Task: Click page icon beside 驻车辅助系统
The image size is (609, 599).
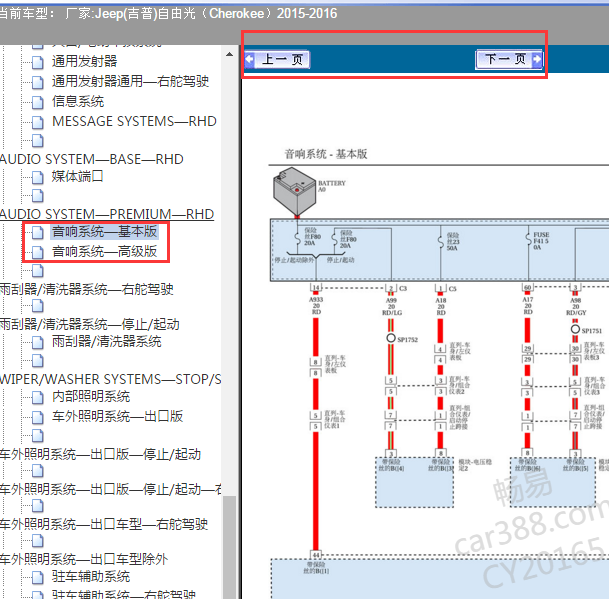Action: click(38, 577)
